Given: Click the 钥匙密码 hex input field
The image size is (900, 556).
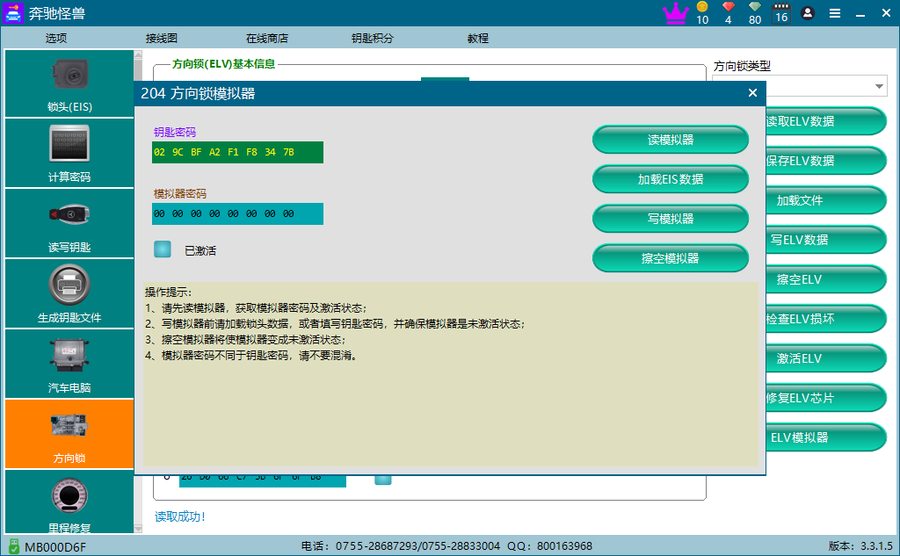Looking at the screenshot, I should coord(238,152).
